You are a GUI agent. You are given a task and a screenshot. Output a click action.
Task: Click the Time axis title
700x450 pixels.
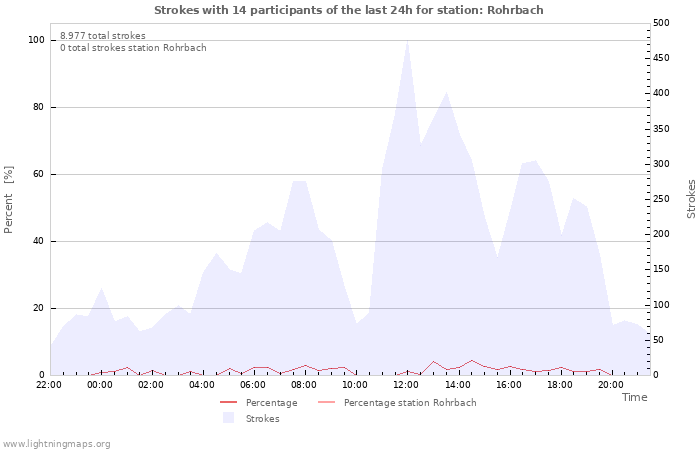coord(634,397)
